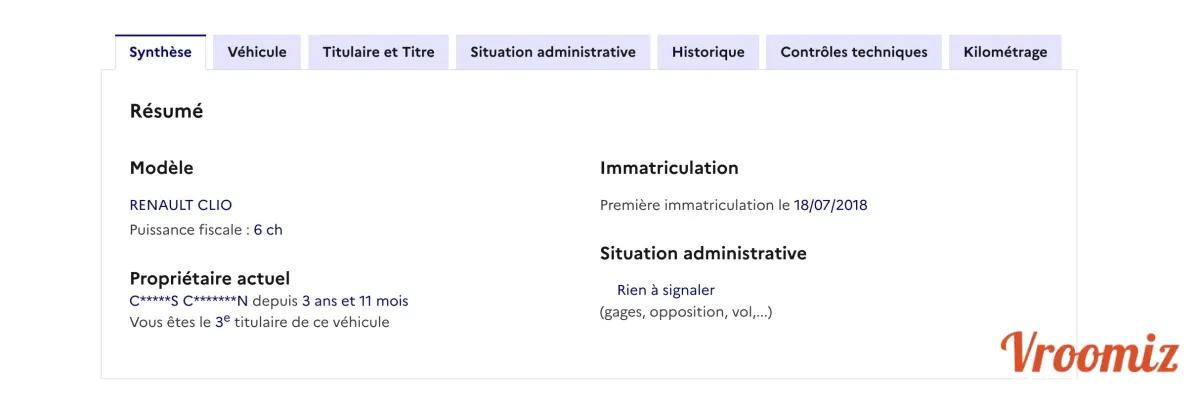Open the Historique tab

click(708, 52)
